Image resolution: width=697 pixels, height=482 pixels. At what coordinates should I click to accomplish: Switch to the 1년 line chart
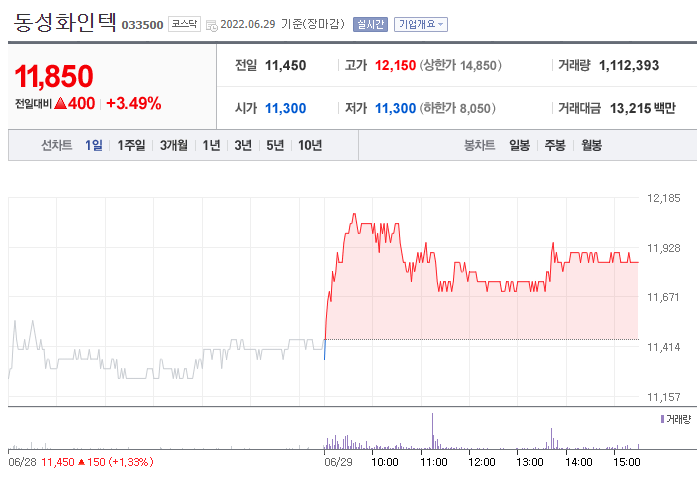pos(211,145)
